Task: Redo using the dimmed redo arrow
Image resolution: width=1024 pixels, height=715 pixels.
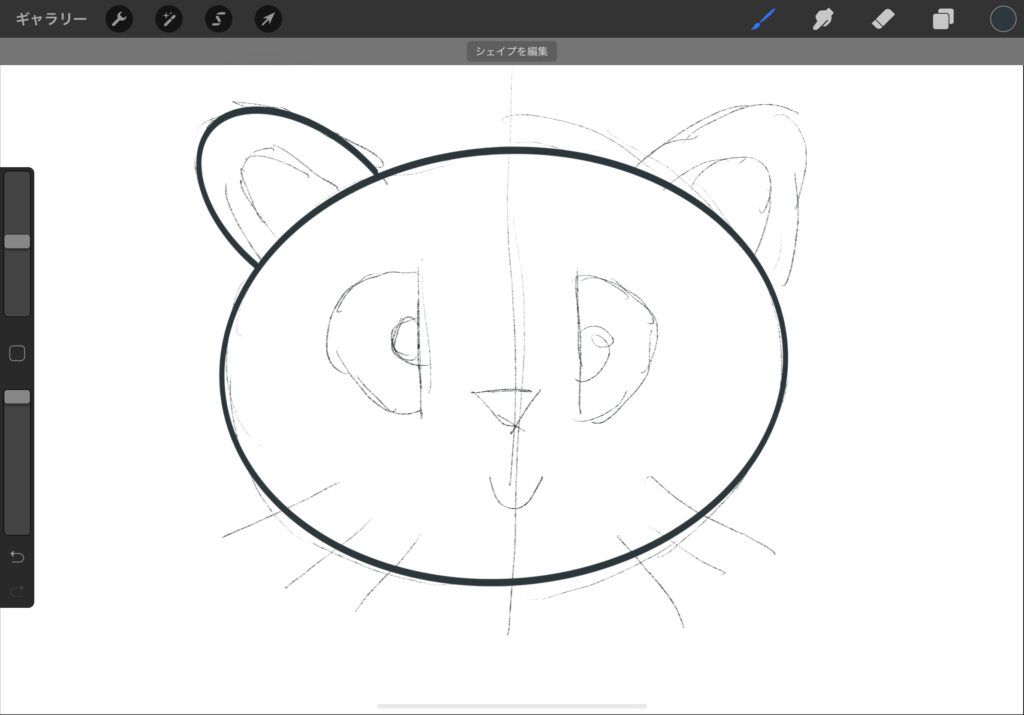Action: click(17, 591)
